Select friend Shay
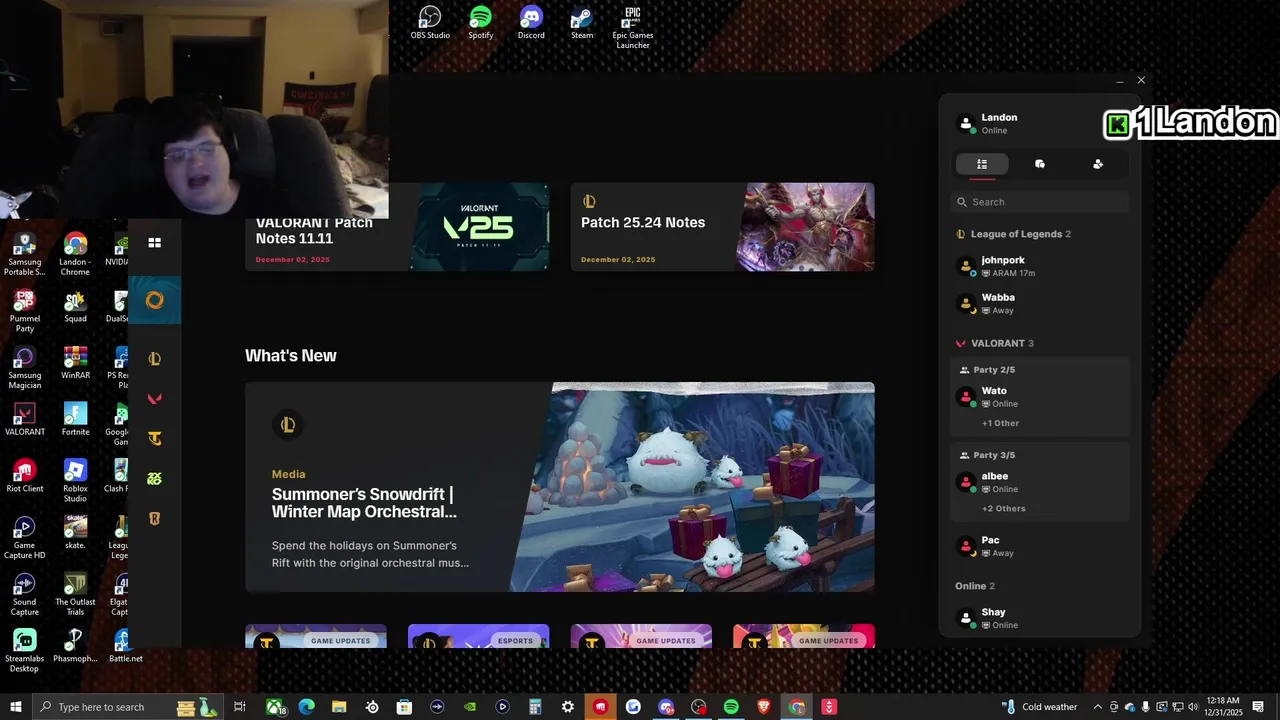1280x720 pixels. pos(1040,618)
